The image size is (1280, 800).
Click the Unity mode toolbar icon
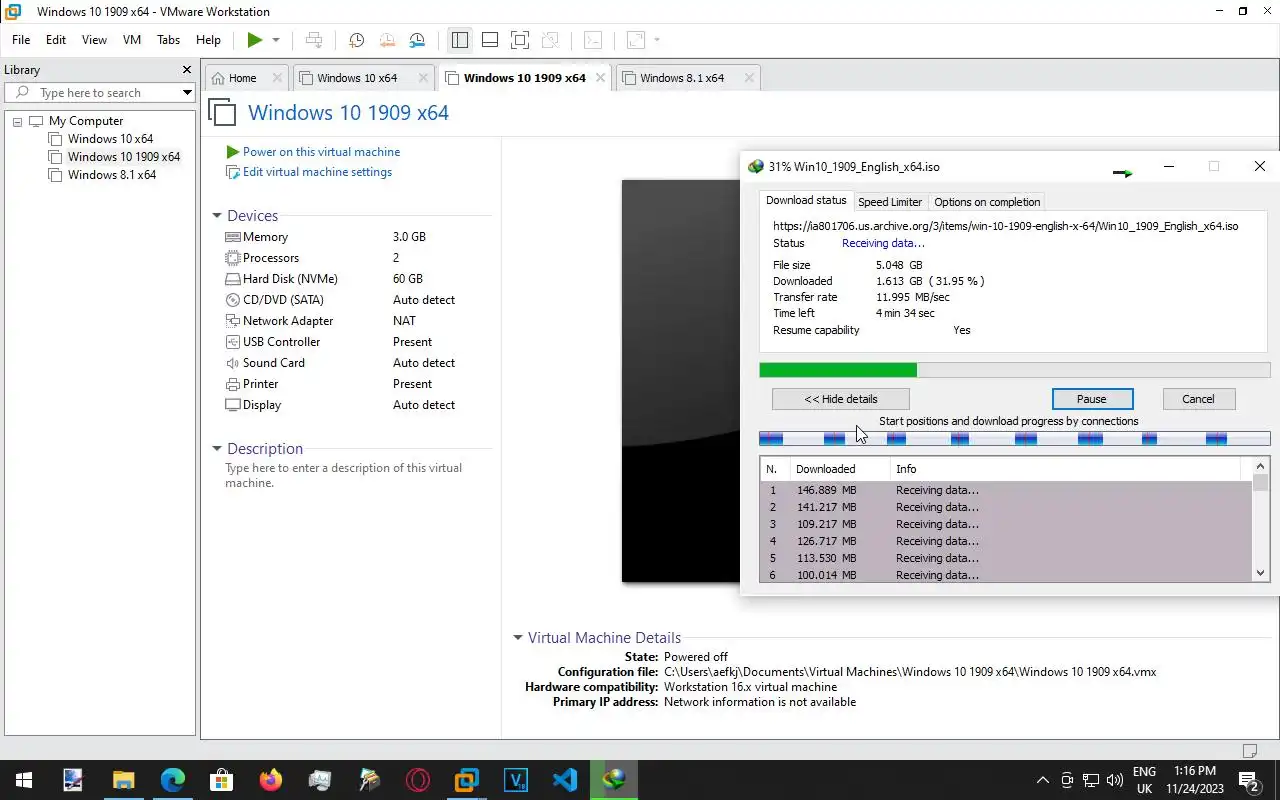[x=550, y=40]
